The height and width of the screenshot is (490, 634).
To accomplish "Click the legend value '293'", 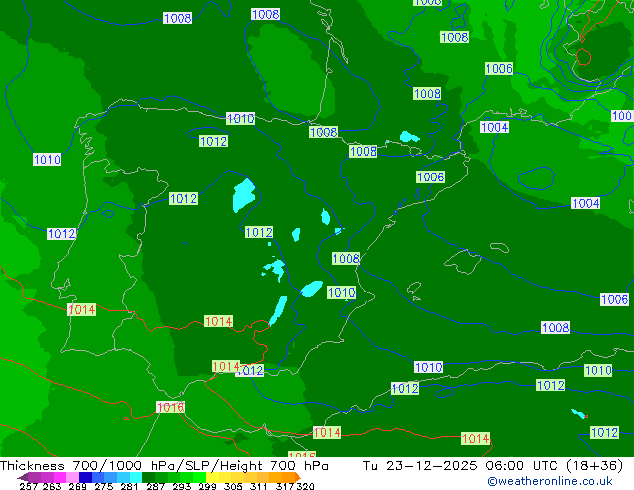I will click(182, 486).
